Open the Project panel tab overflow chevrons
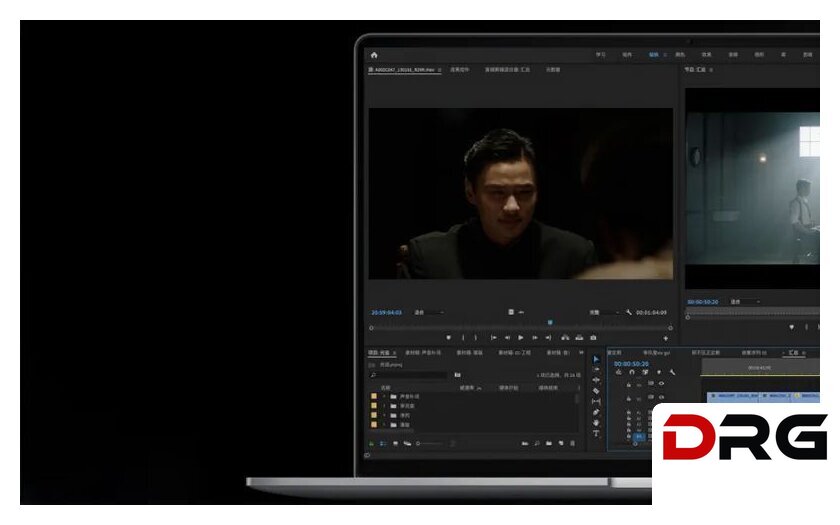 (x=581, y=352)
